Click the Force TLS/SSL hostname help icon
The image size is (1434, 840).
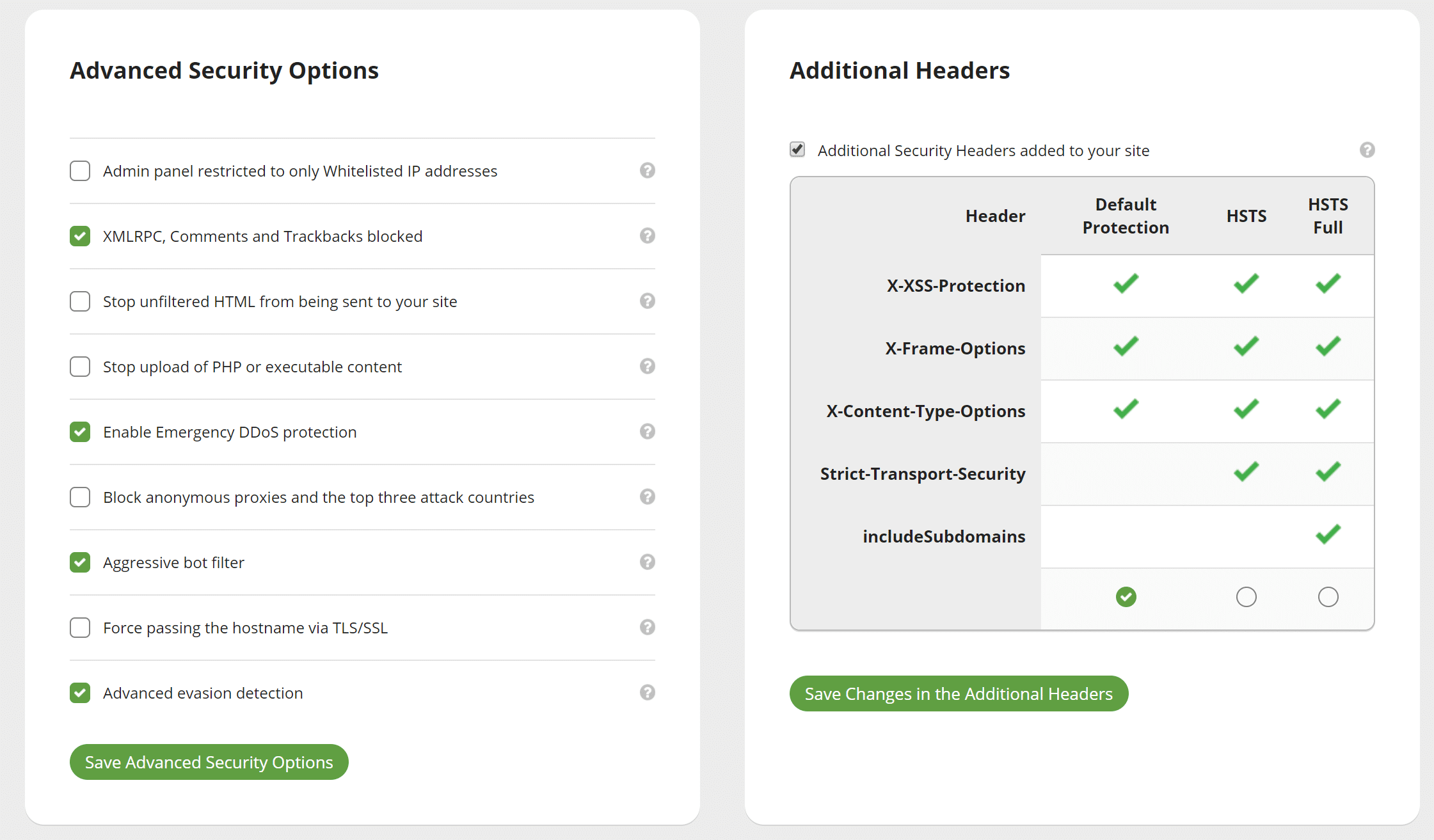coord(648,627)
